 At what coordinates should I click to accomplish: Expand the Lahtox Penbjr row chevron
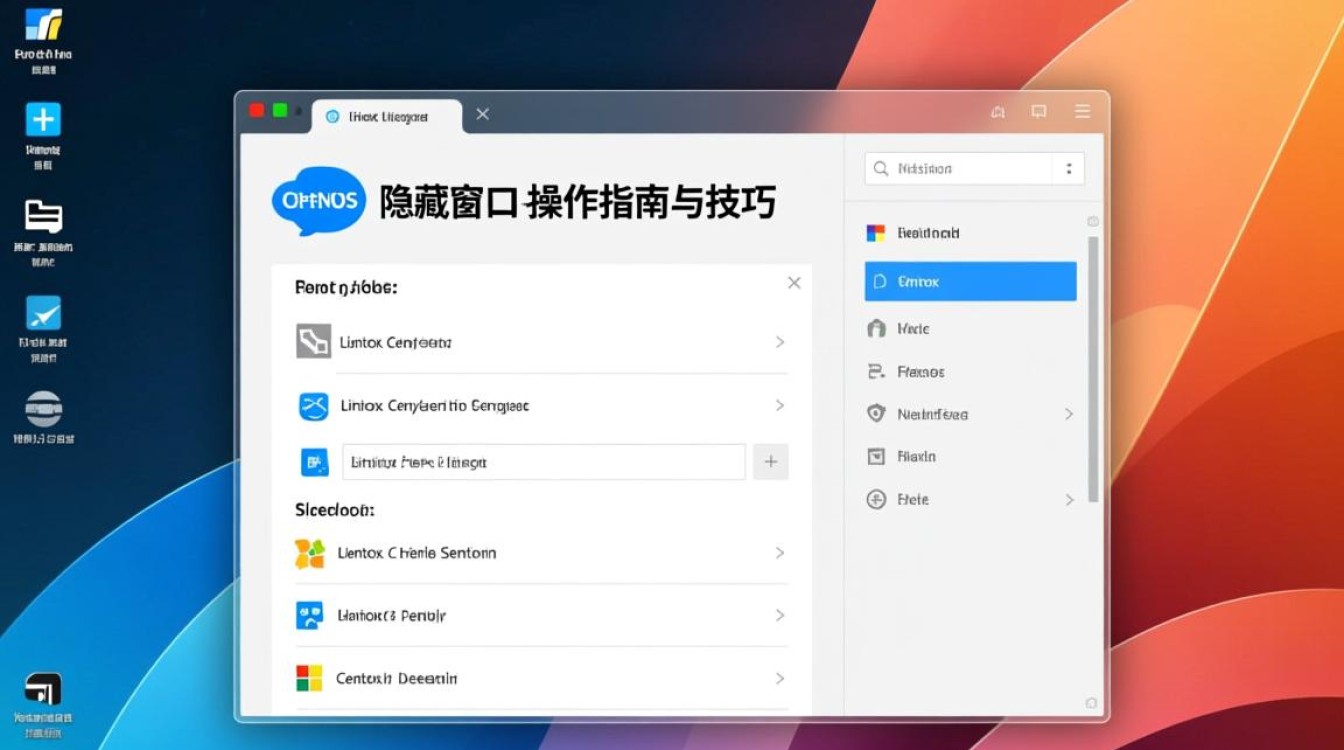pos(780,615)
